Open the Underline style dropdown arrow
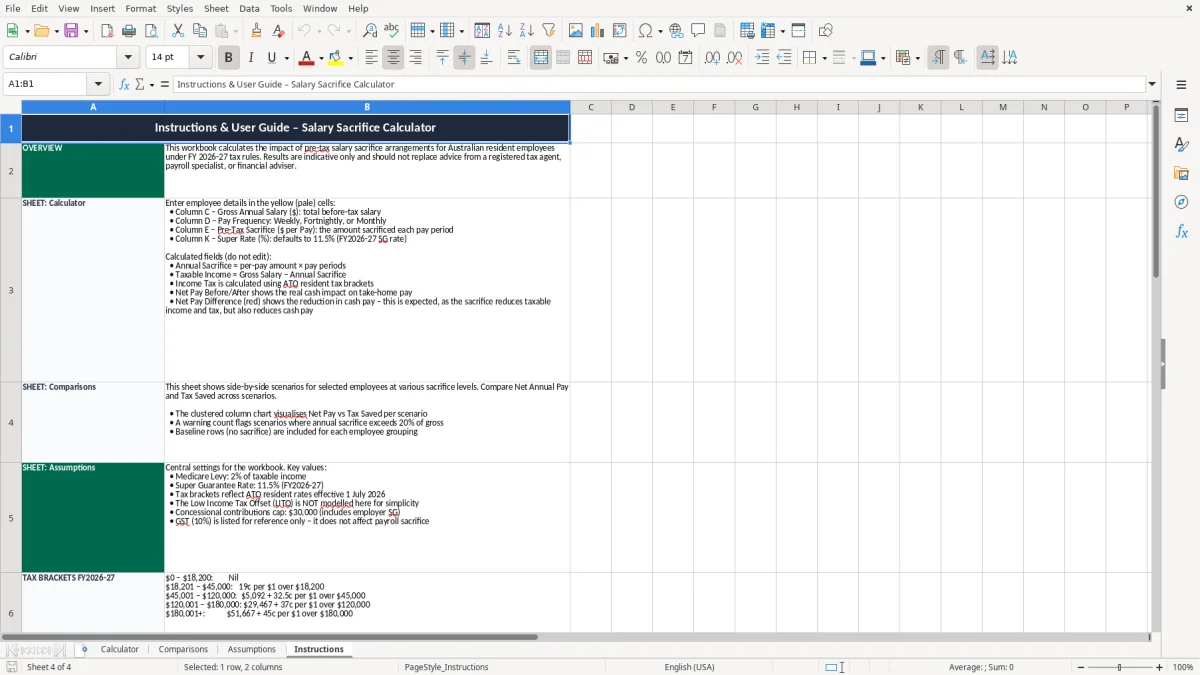This screenshot has width=1200, height=675. pos(286,58)
